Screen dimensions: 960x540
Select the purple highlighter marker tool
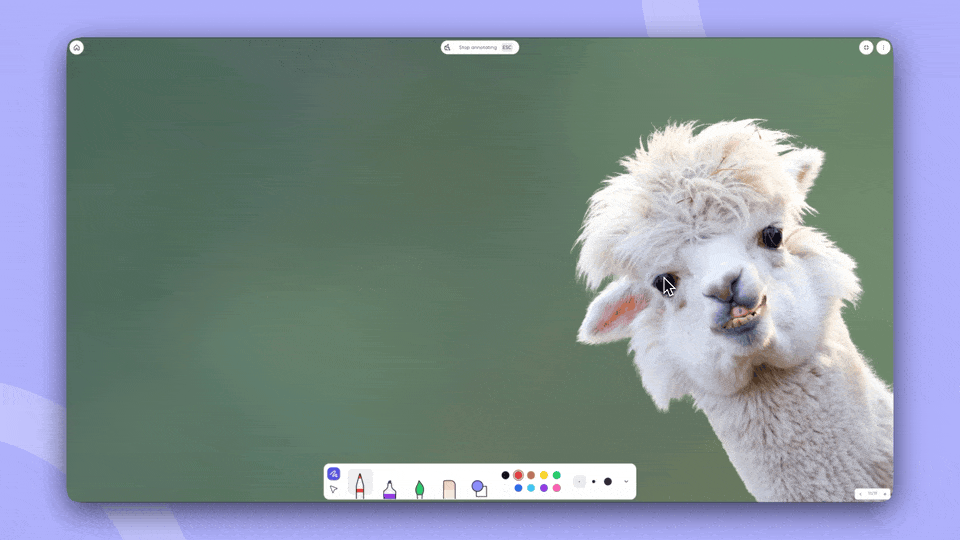pos(389,489)
